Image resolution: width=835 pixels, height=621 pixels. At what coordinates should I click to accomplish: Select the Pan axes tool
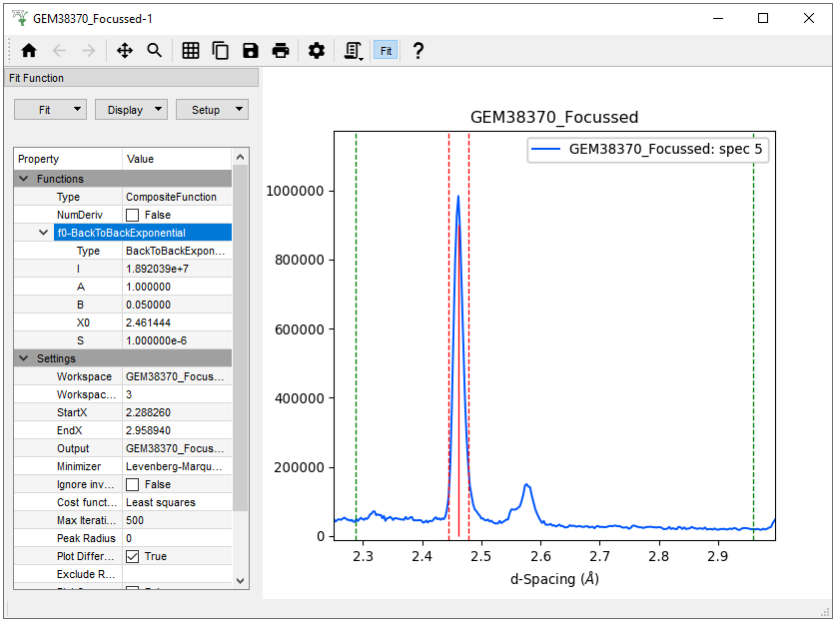[x=125, y=51]
